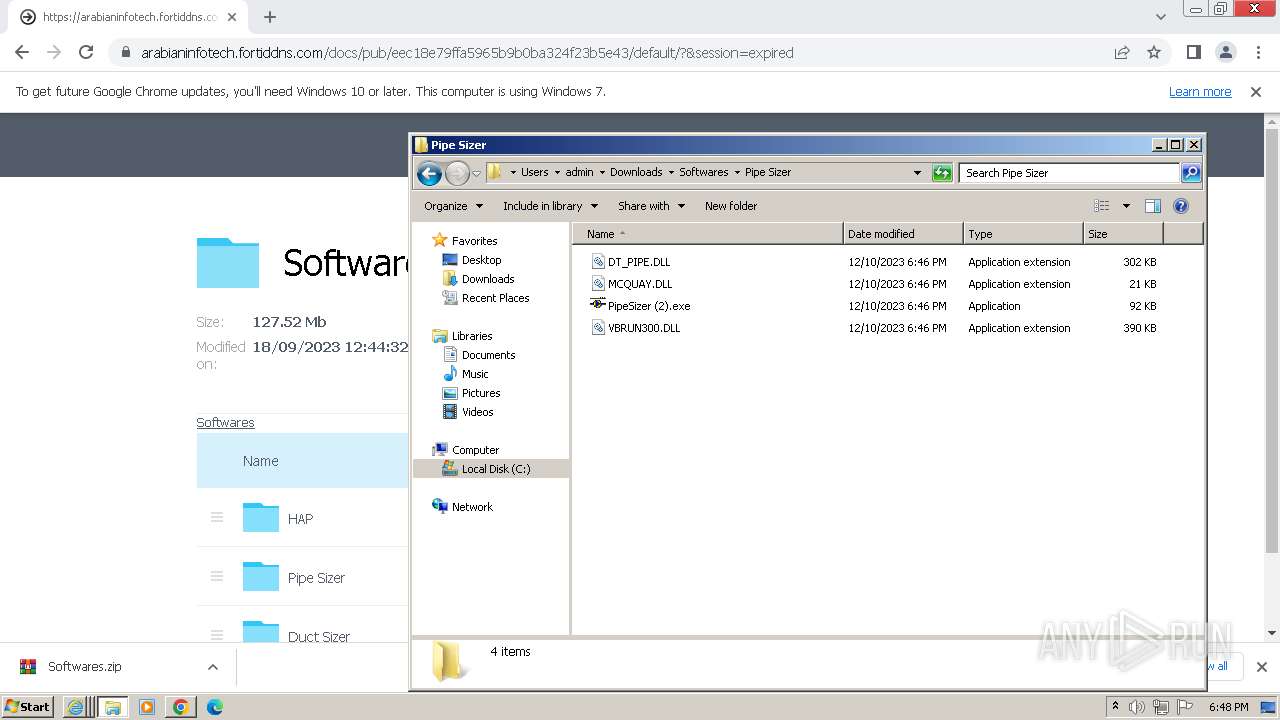Select Network in navigation pane
The width and height of the screenshot is (1280, 720).
[472, 507]
